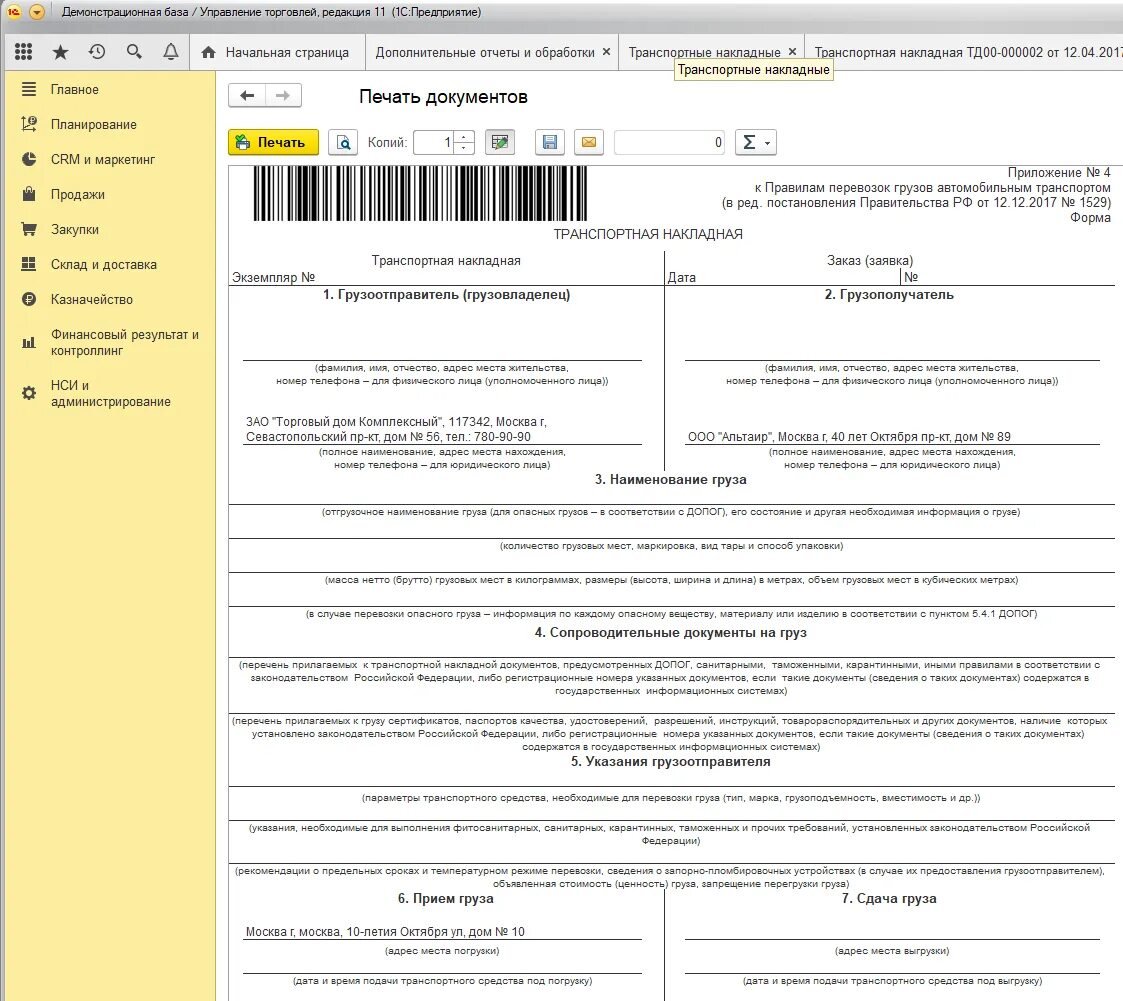Open НСИ и администрирование section
This screenshot has width=1123, height=1001.
point(110,393)
